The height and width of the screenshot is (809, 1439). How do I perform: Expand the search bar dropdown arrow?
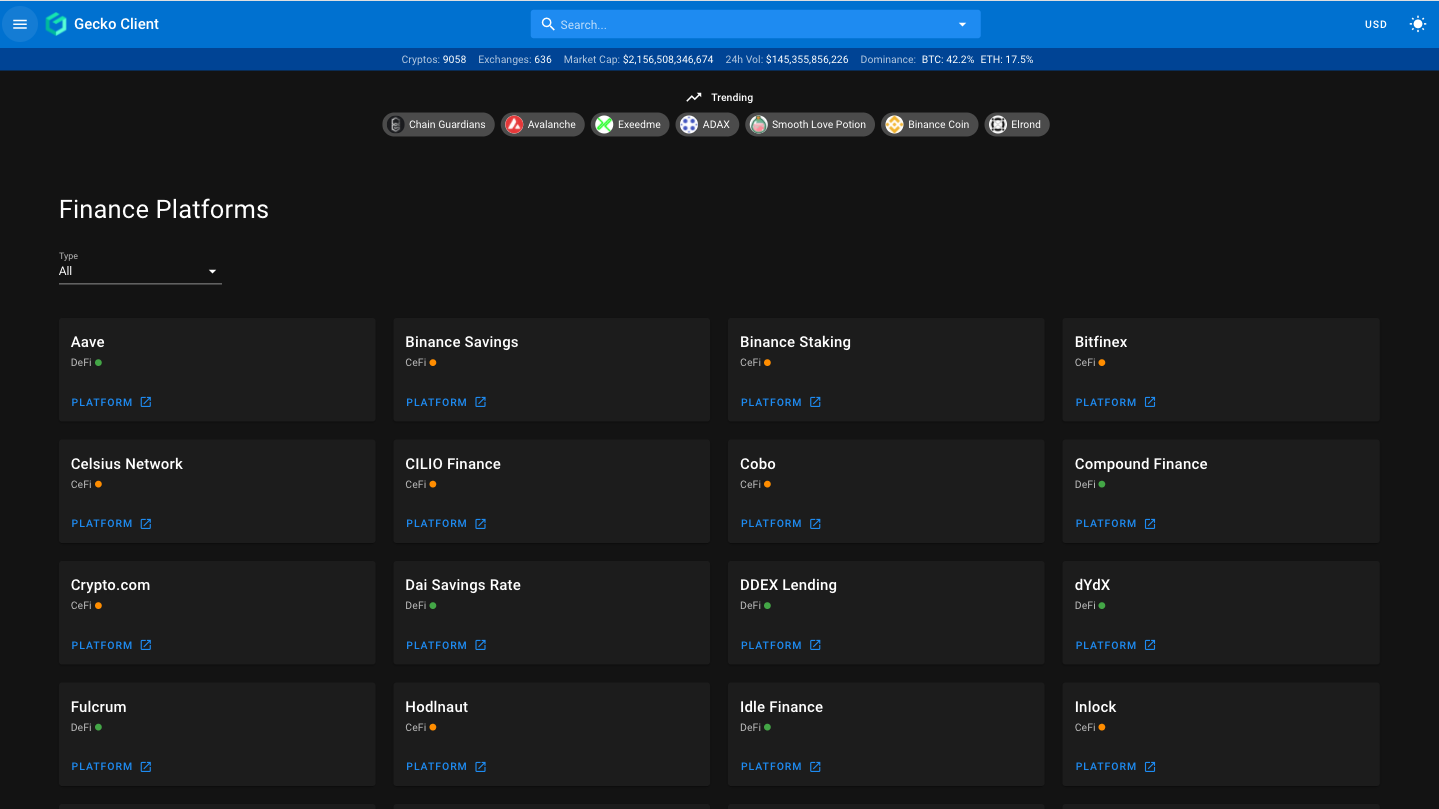coord(962,24)
